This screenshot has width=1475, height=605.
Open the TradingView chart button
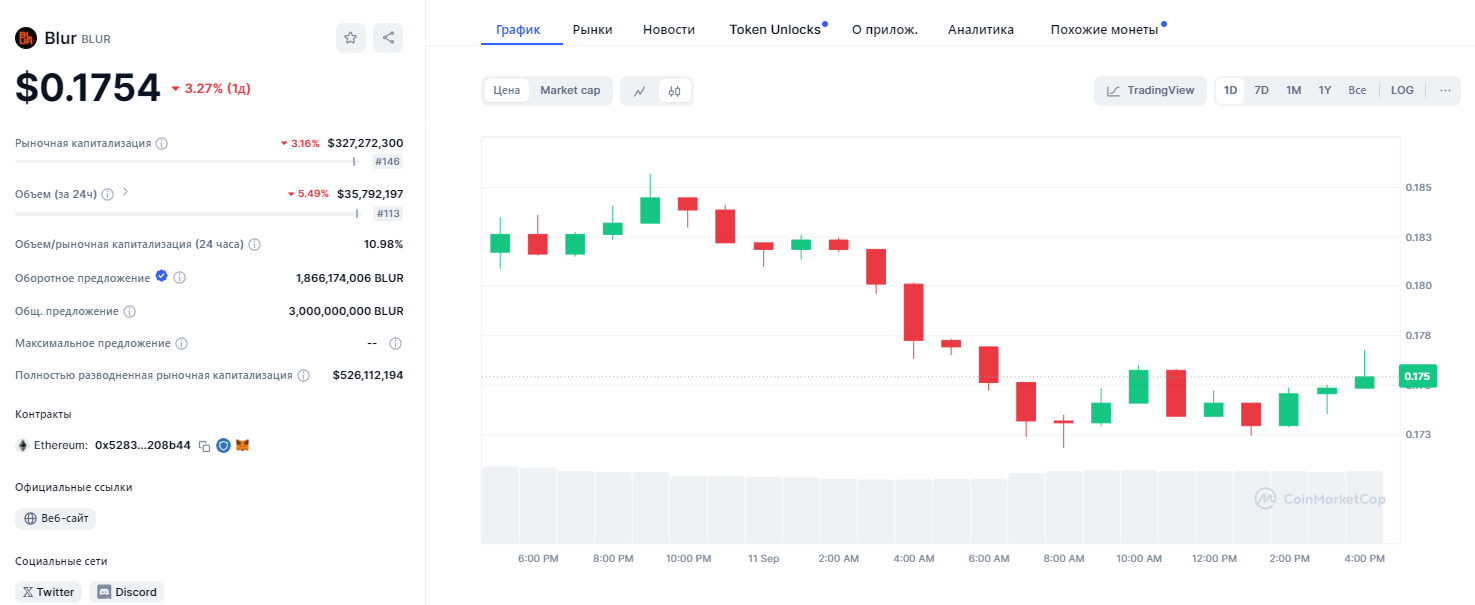coord(1151,91)
